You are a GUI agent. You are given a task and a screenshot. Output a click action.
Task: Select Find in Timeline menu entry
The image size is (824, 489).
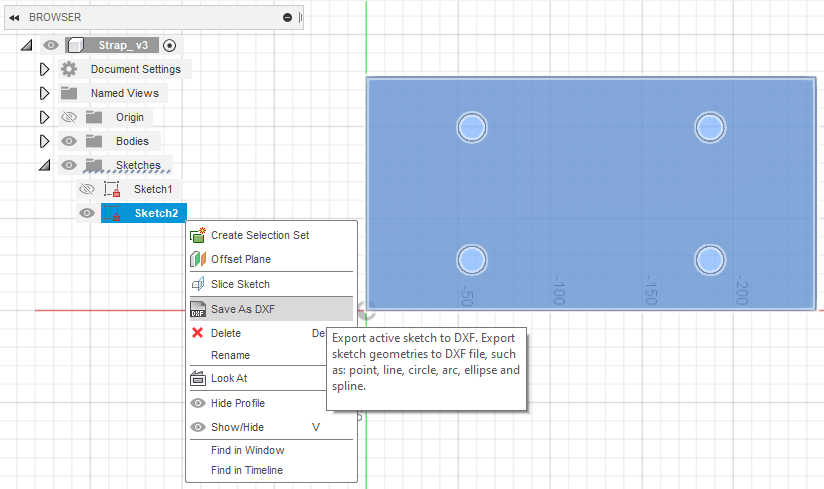point(246,470)
